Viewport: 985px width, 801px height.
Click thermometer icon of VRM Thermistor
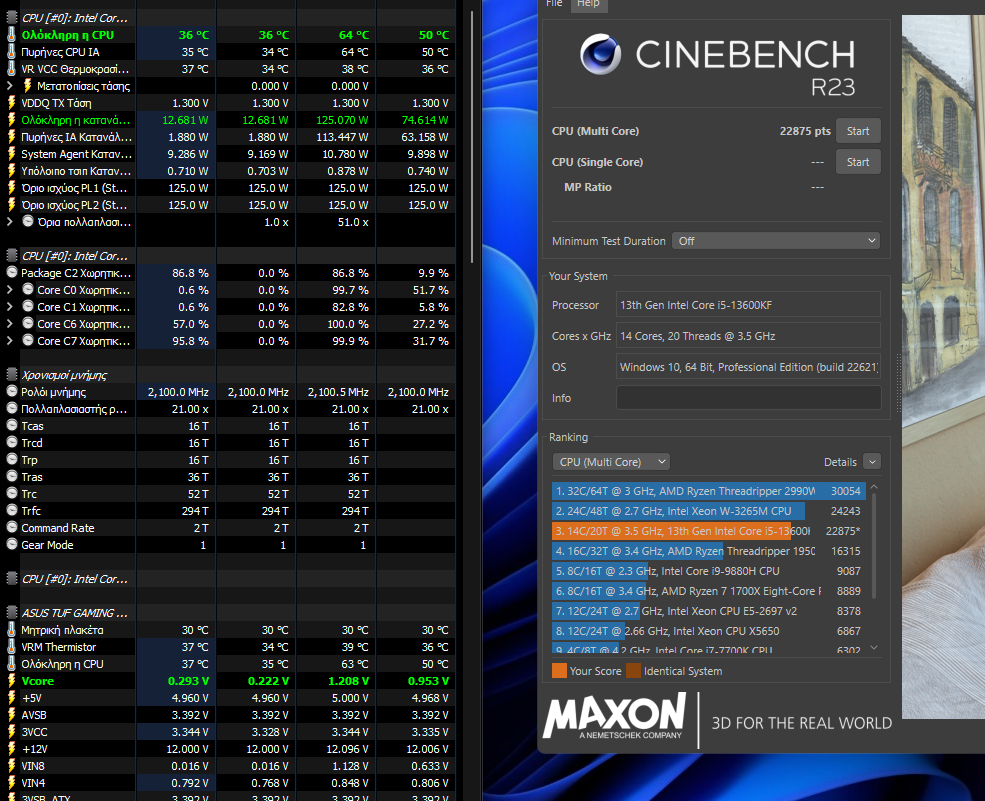click(x=11, y=647)
